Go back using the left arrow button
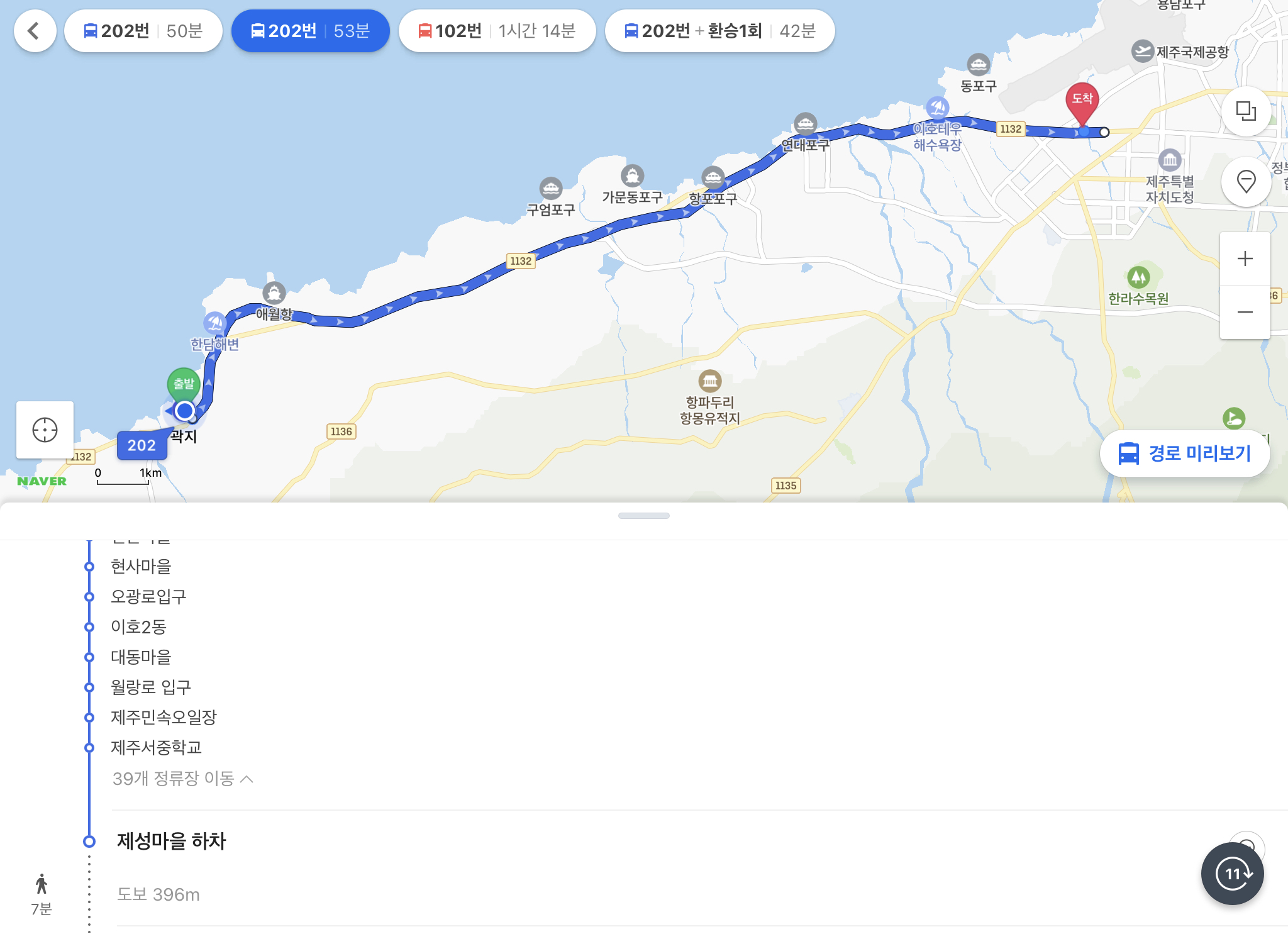Screen dimensions: 1288x934 35,31
